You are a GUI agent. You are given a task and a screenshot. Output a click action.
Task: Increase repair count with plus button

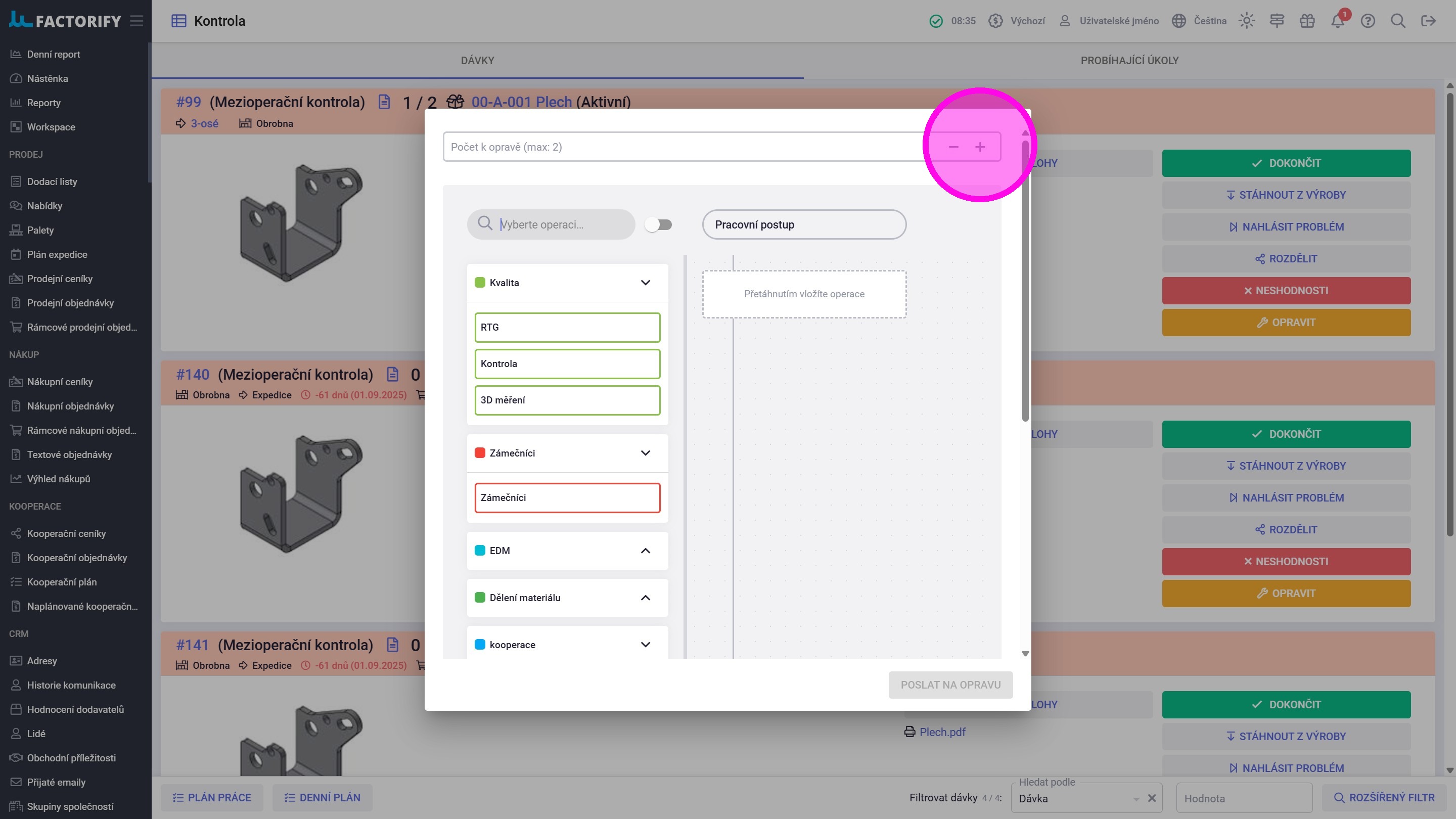(980, 147)
